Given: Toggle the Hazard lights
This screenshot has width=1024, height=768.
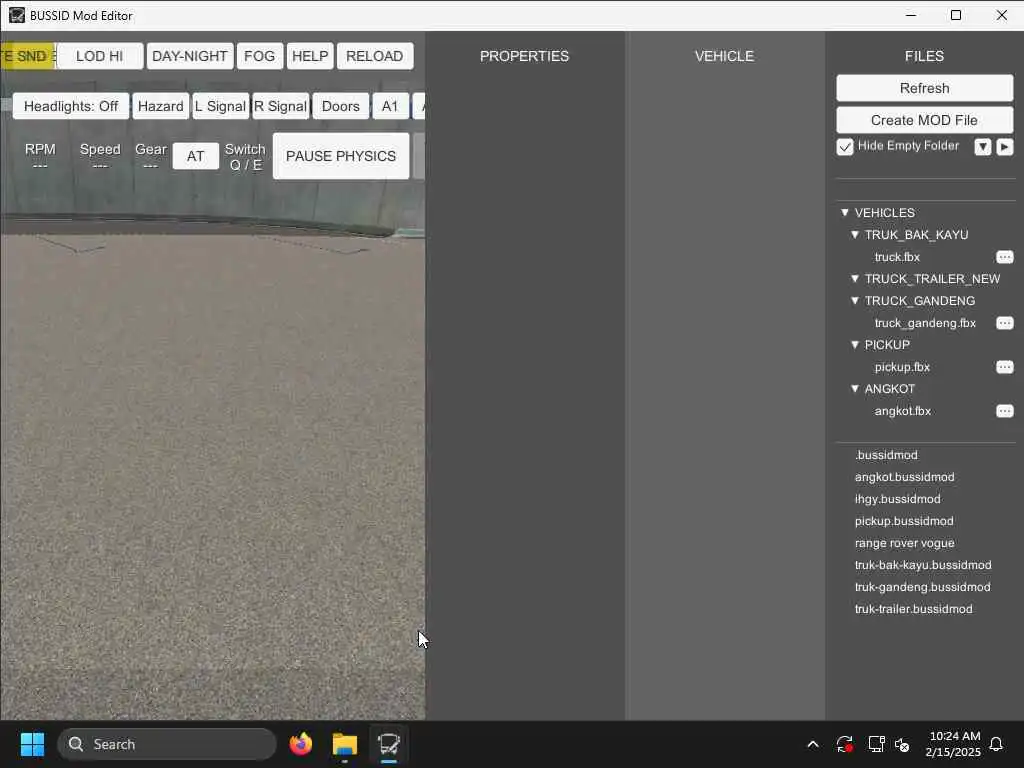Looking at the screenshot, I should tap(161, 106).
